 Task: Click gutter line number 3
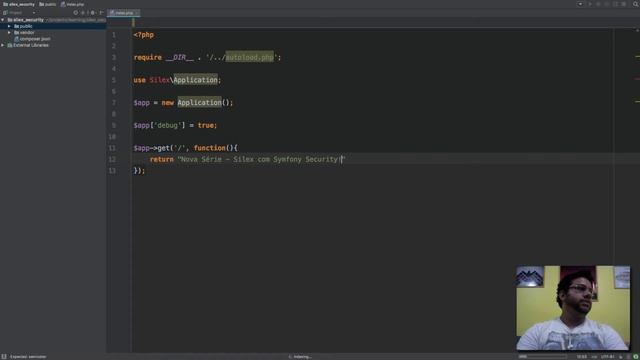114,58
